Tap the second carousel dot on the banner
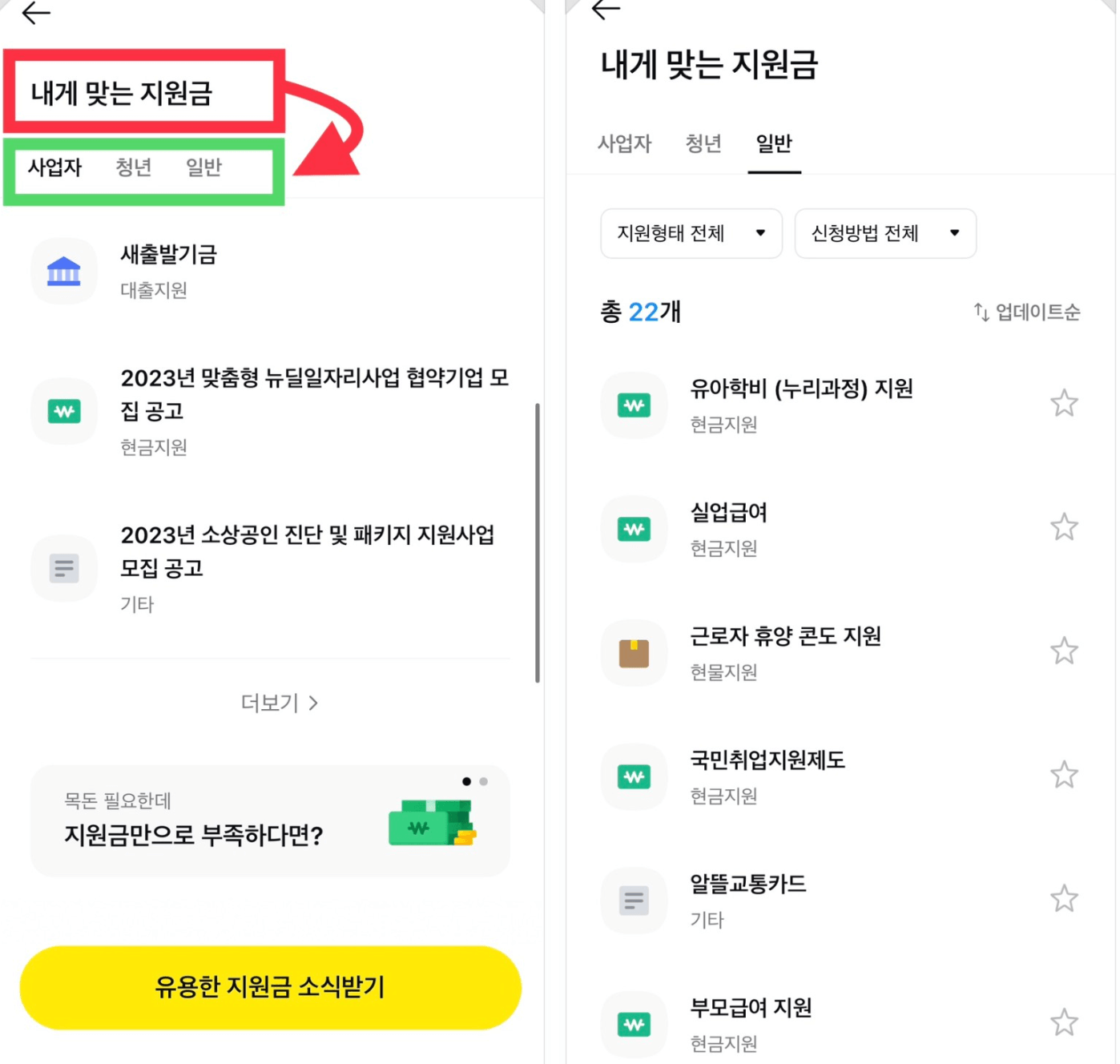 coord(484,781)
